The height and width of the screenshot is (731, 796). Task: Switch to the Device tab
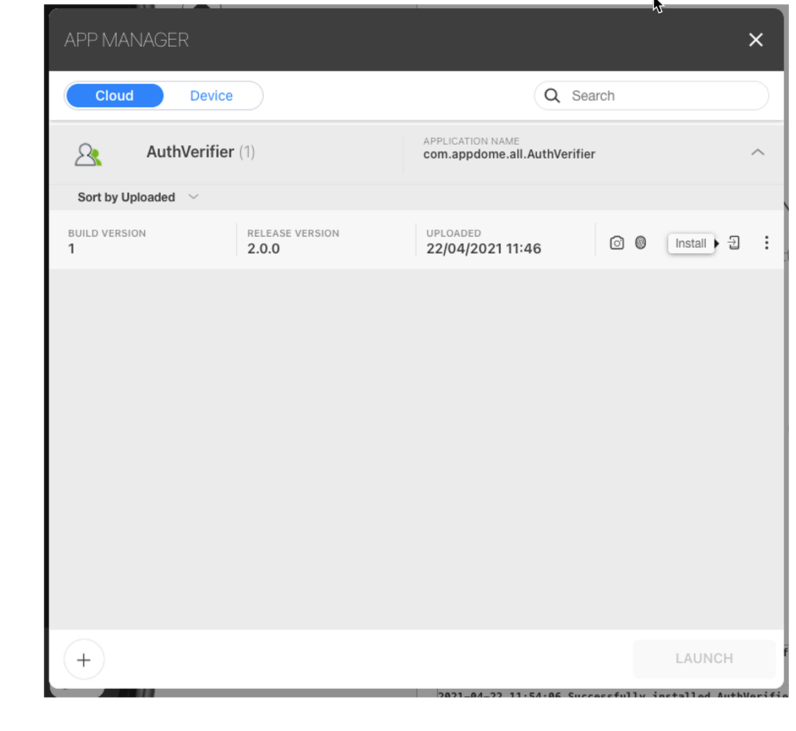211,96
